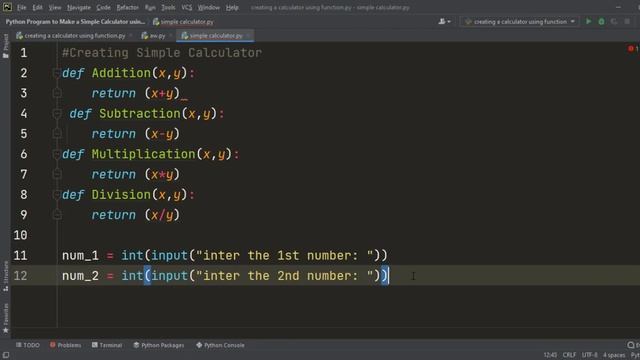This screenshot has width=640, height=360.
Task: Open the Python Packages tool window
Action: 159,345
